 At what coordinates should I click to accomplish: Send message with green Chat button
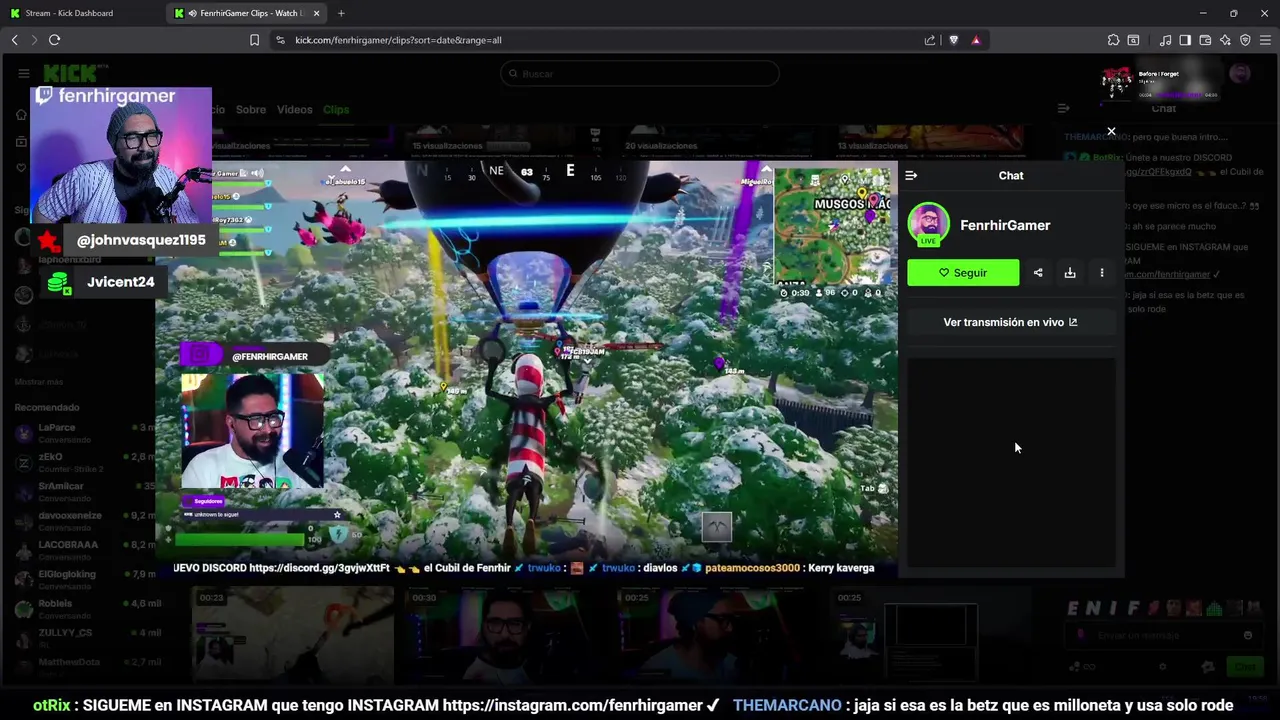tap(1244, 667)
